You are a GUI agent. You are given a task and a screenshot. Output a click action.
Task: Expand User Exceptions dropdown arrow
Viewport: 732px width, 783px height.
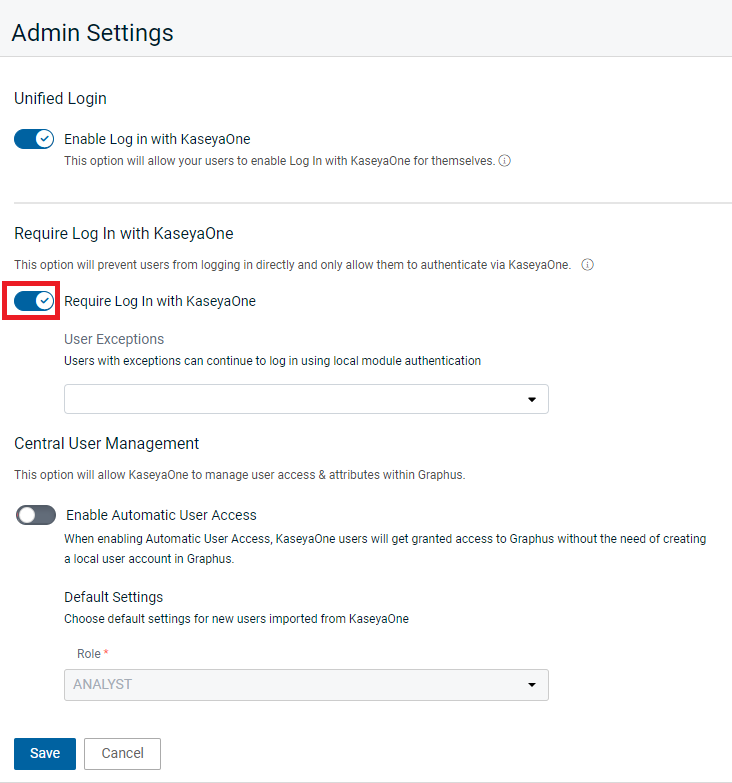pos(532,399)
